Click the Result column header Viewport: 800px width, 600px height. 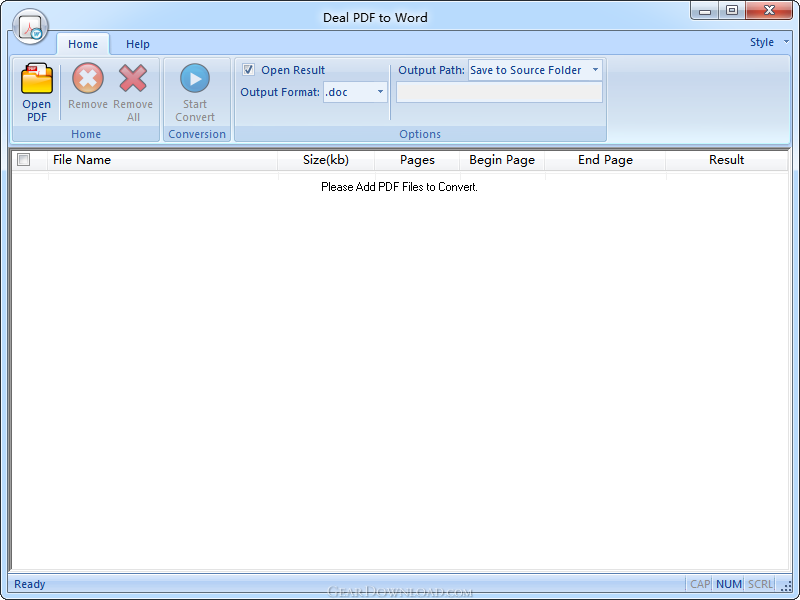727,160
